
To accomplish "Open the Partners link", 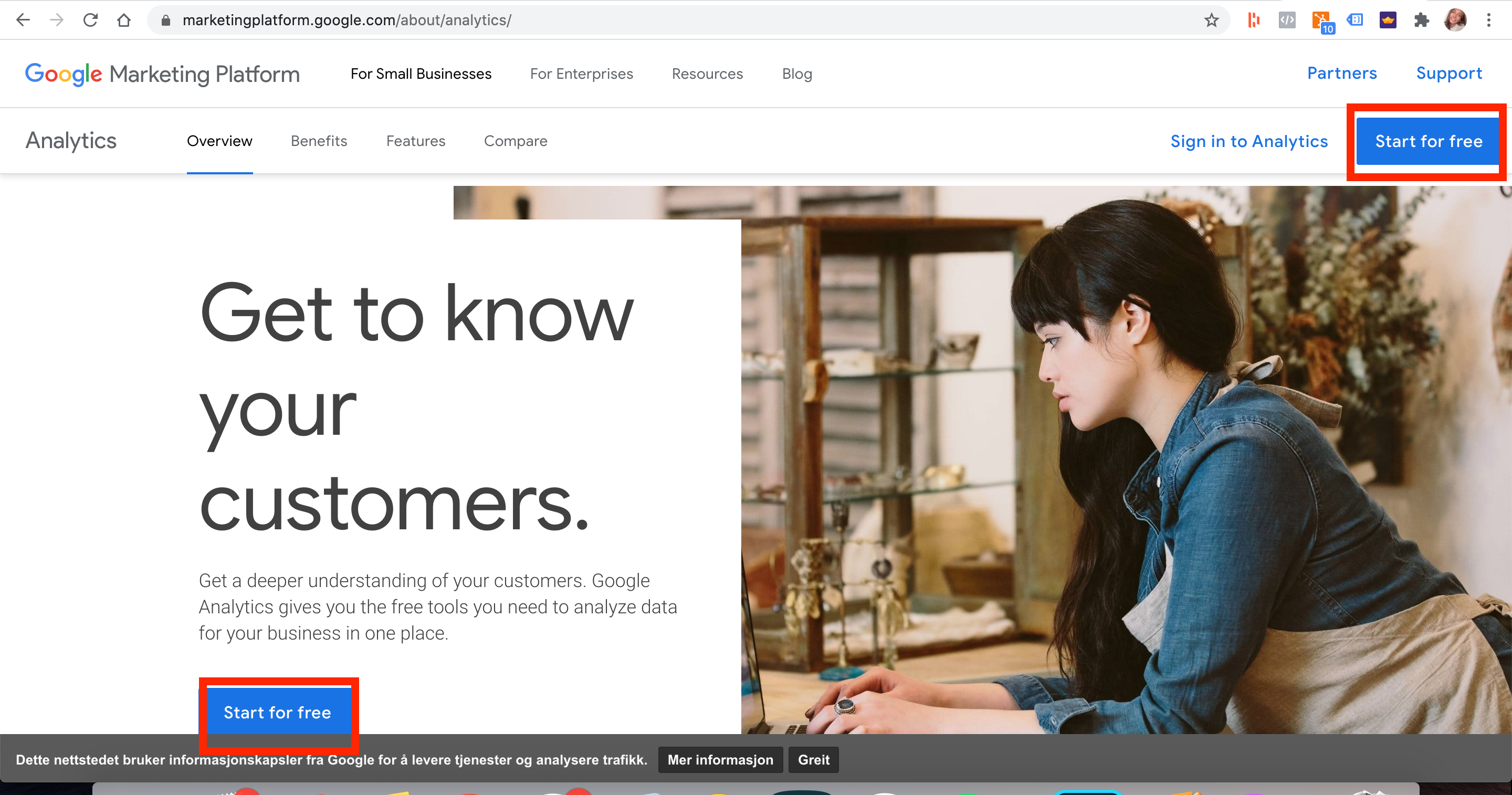I will point(1342,74).
